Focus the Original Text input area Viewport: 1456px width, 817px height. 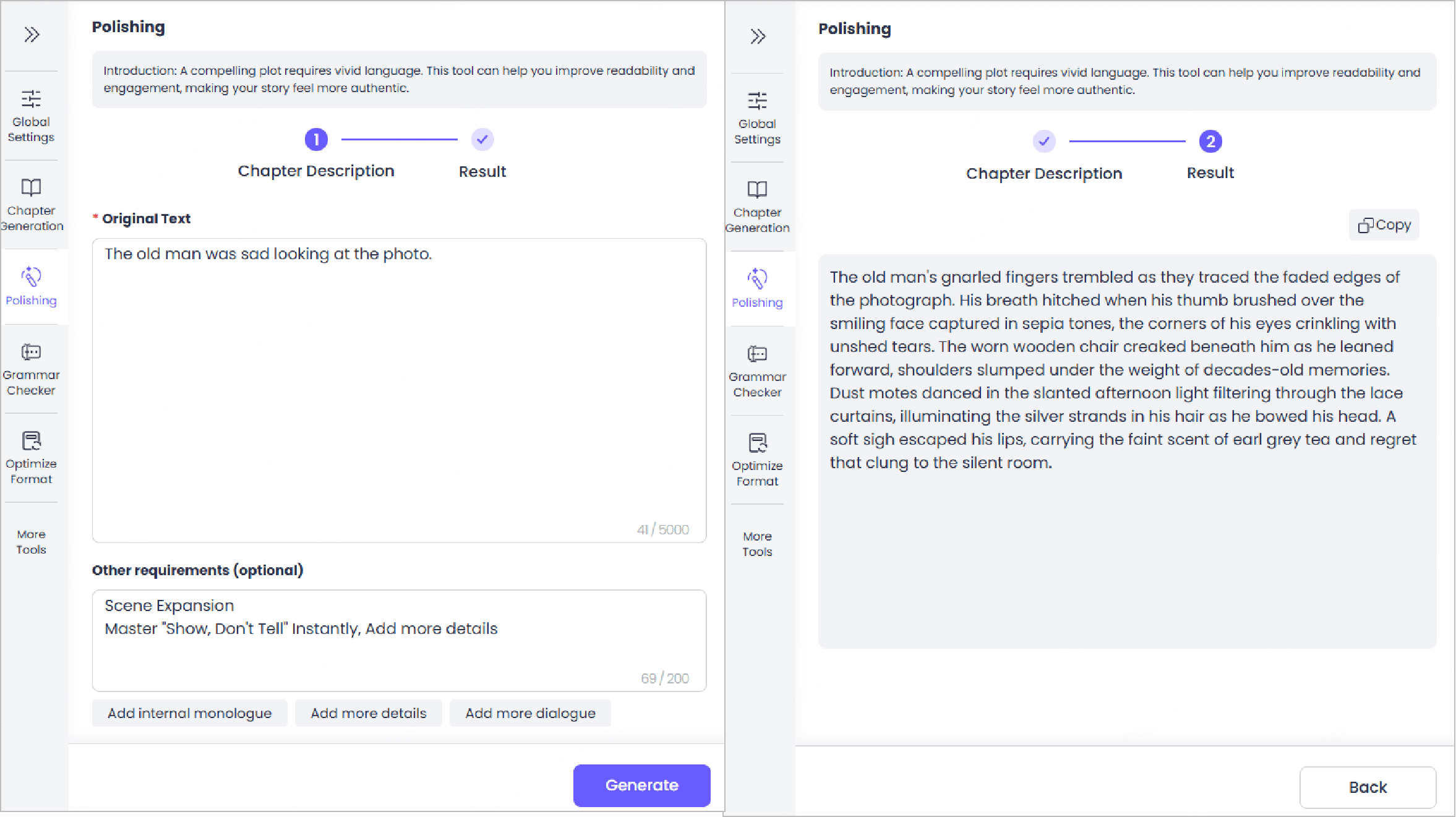(x=399, y=390)
